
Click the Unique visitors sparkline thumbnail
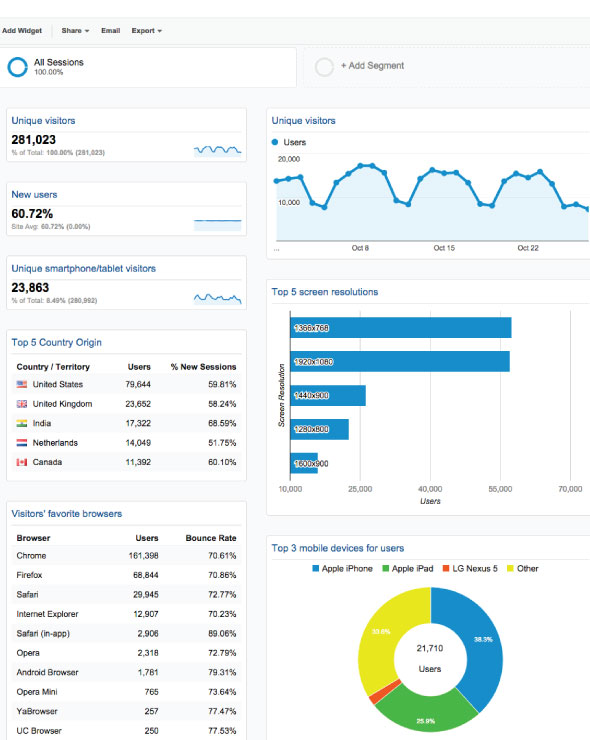[218, 151]
